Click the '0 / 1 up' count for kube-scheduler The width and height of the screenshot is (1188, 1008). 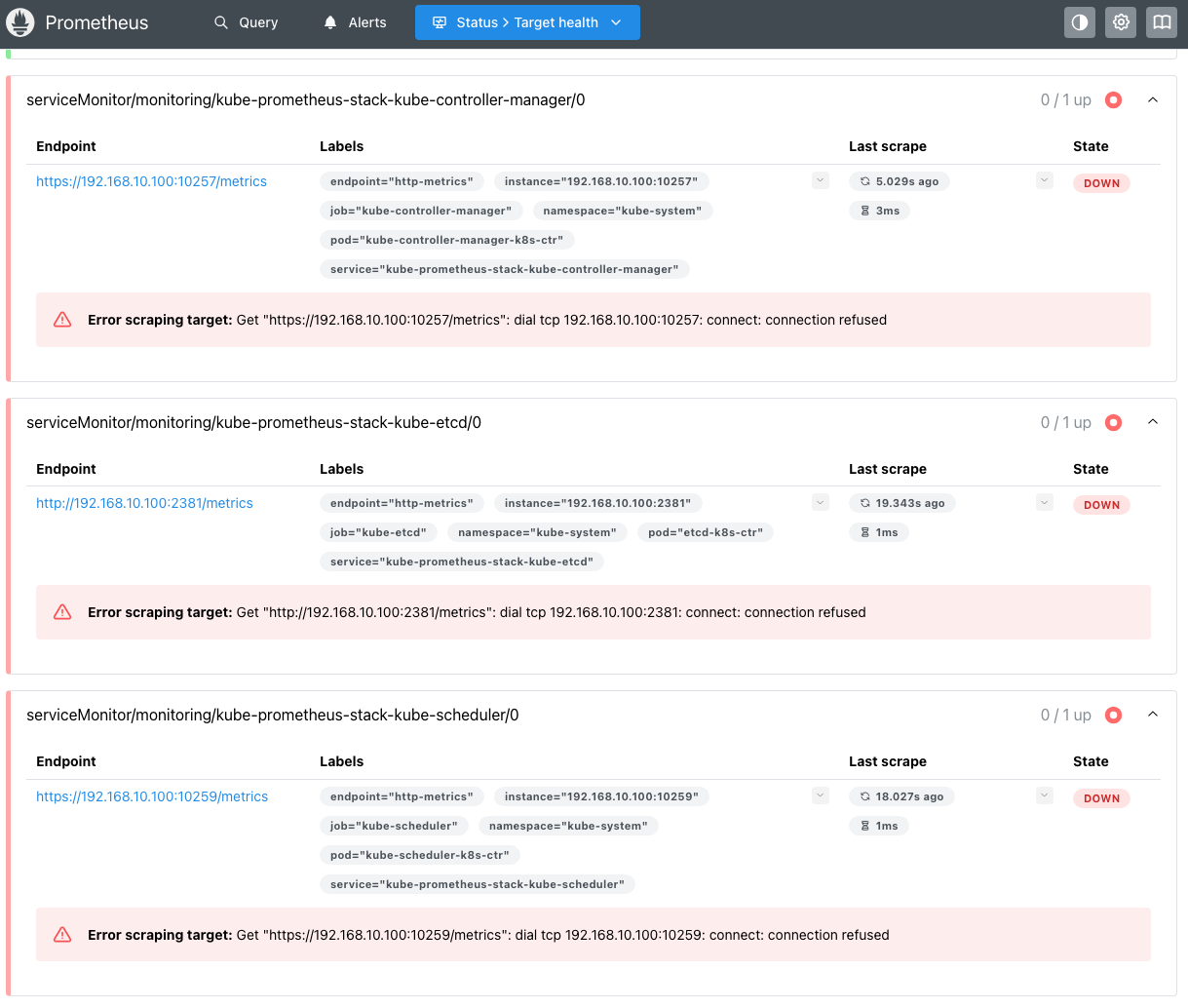[1066, 715]
